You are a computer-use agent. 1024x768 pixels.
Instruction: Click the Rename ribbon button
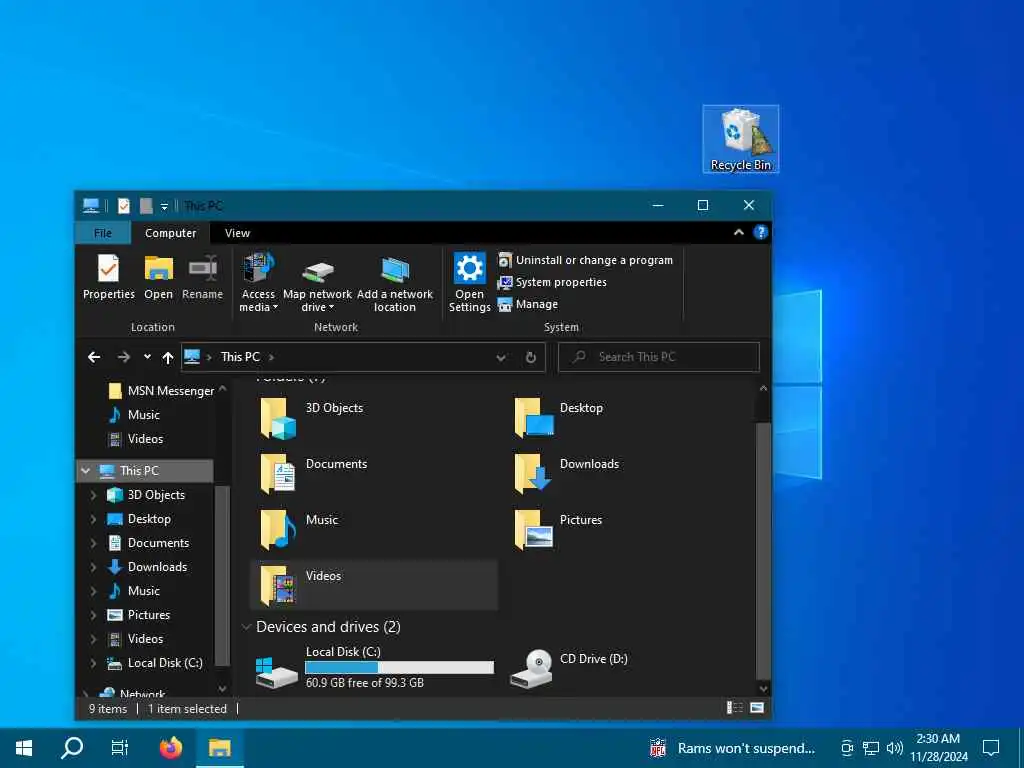[202, 277]
